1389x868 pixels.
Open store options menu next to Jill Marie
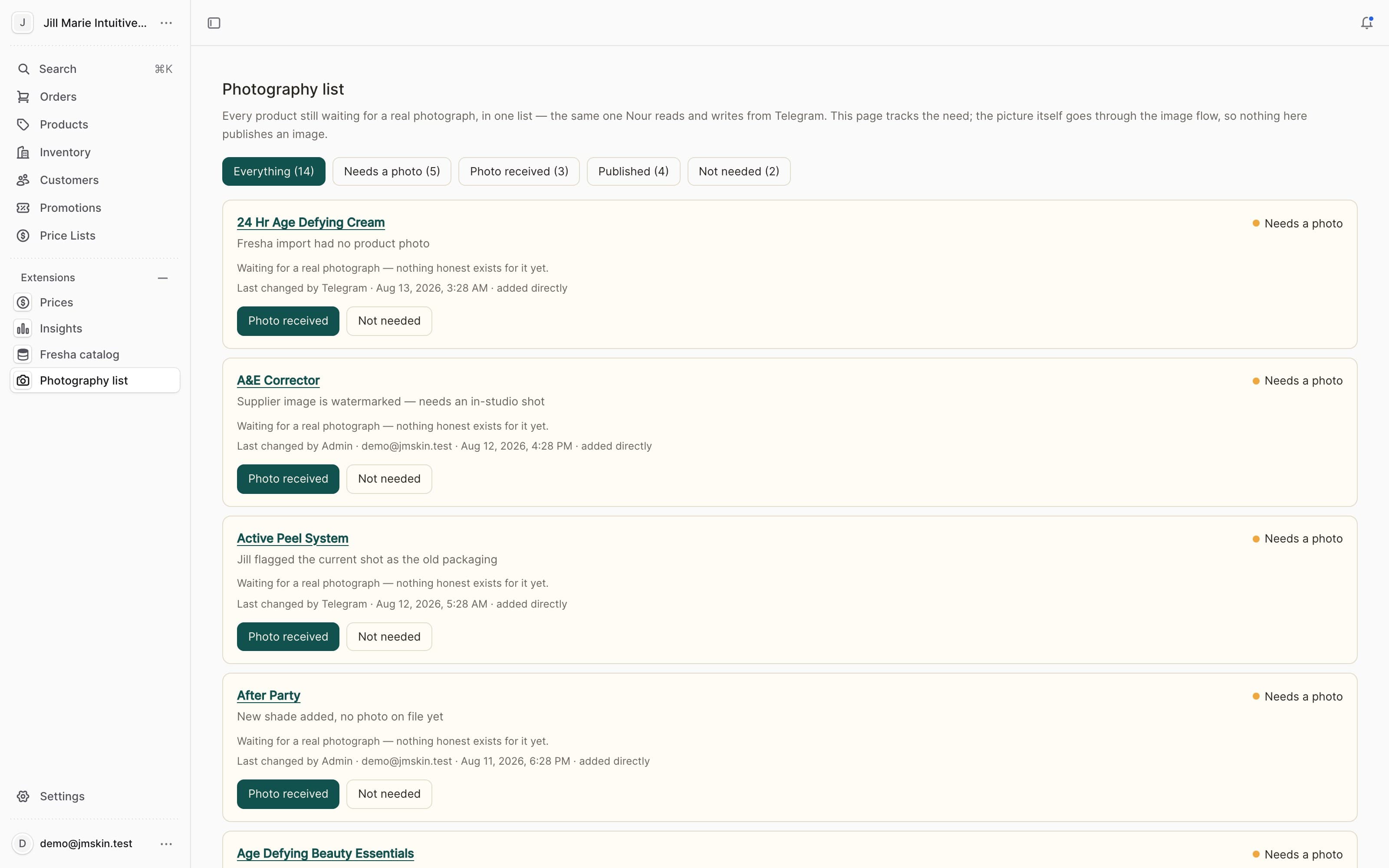pyautogui.click(x=166, y=23)
